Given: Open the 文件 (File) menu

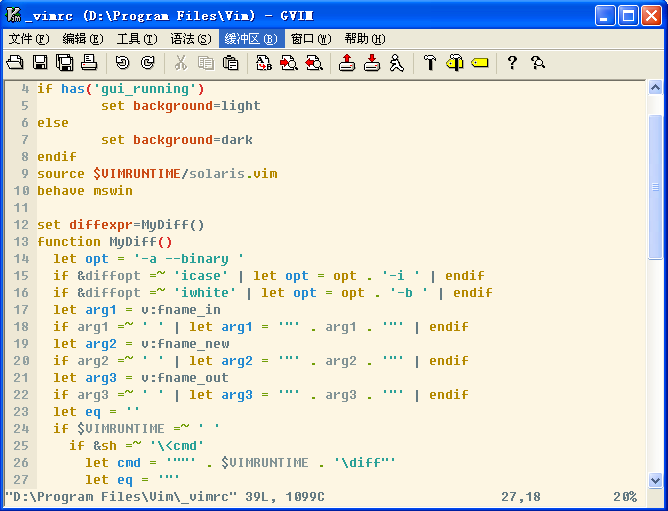Looking at the screenshot, I should [x=28, y=38].
